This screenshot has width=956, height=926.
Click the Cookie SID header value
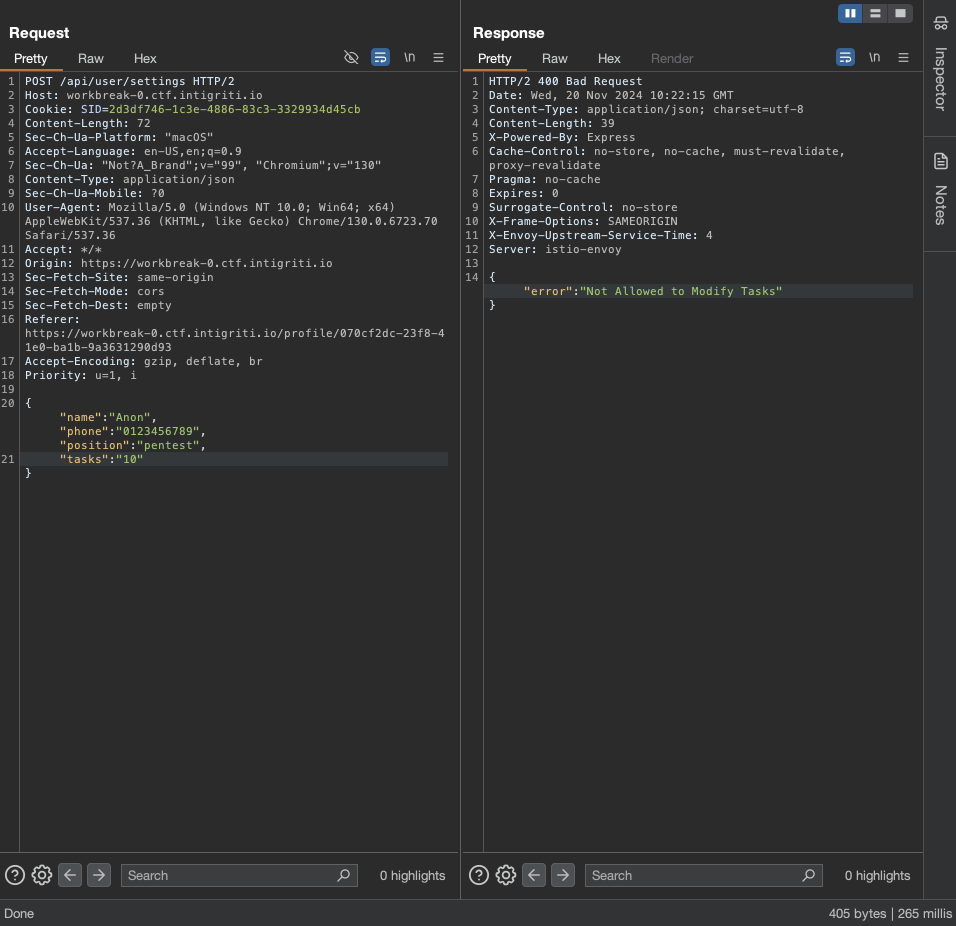(x=221, y=109)
